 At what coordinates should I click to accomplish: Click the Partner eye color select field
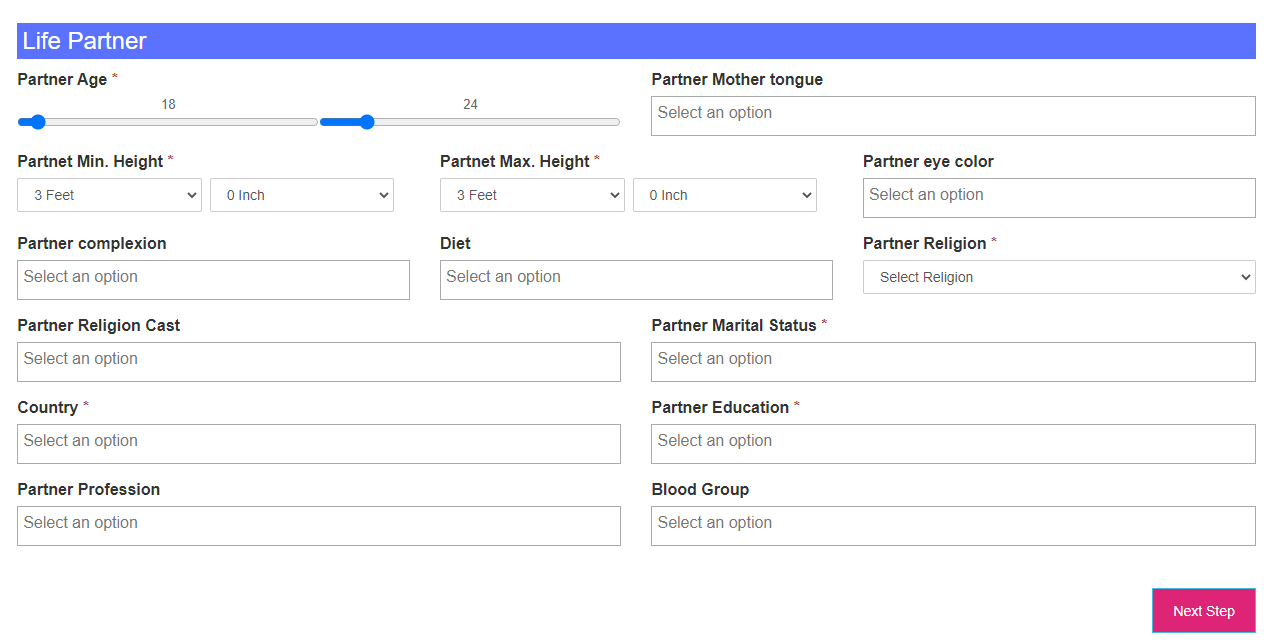(x=1058, y=198)
